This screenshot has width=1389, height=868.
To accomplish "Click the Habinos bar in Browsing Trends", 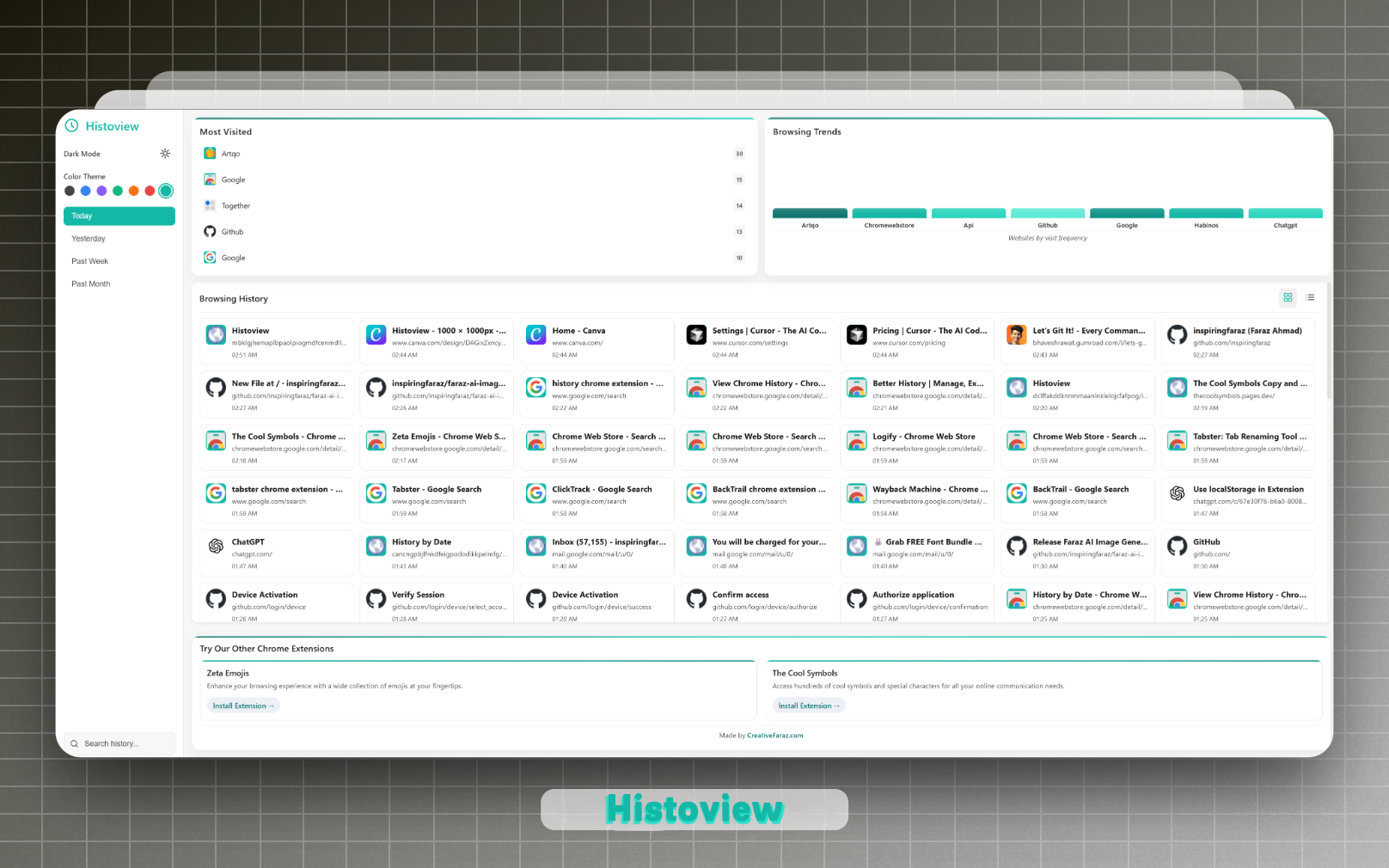I will coord(1206,213).
